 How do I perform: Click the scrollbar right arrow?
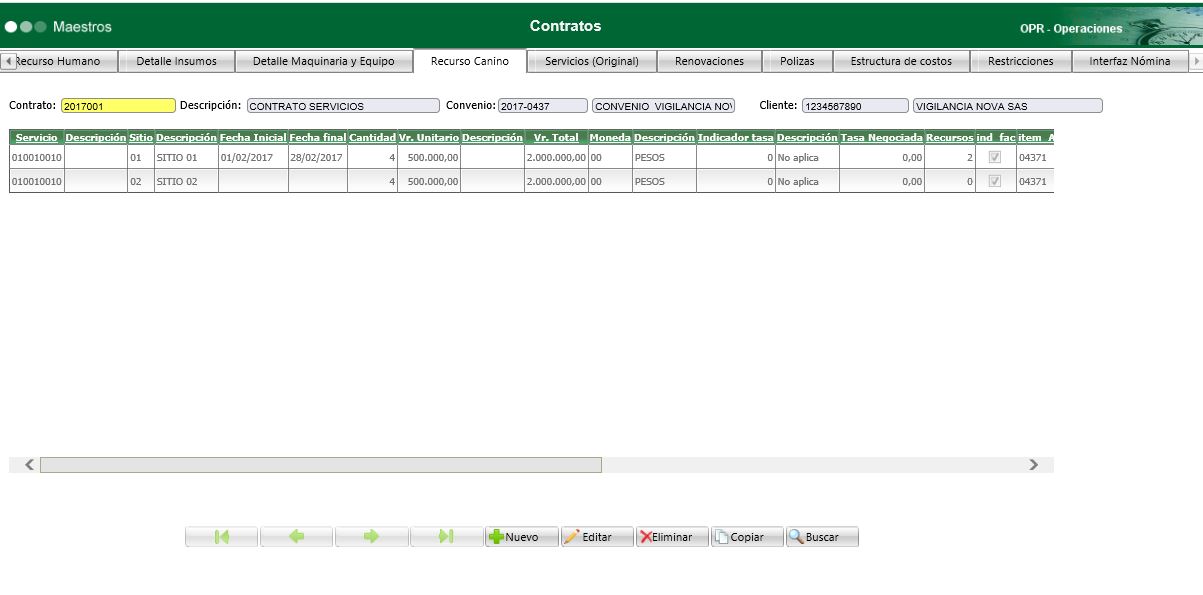tap(1033, 465)
